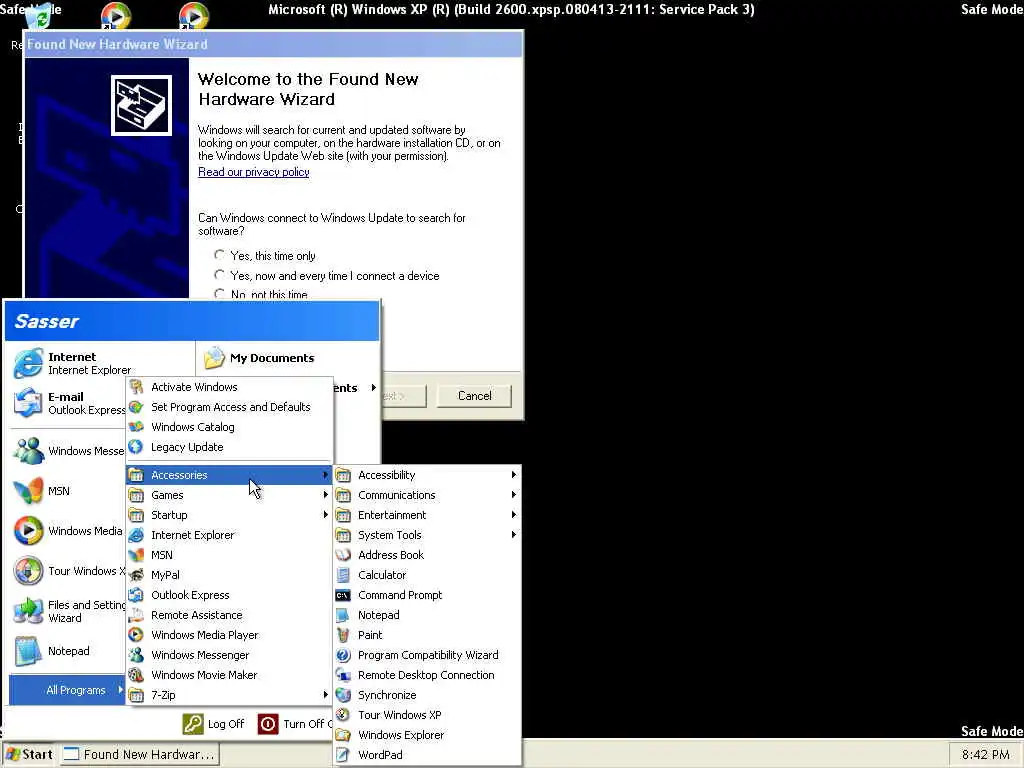Open Tour Windows XP in Accessories
The image size is (1024, 768).
point(427,714)
